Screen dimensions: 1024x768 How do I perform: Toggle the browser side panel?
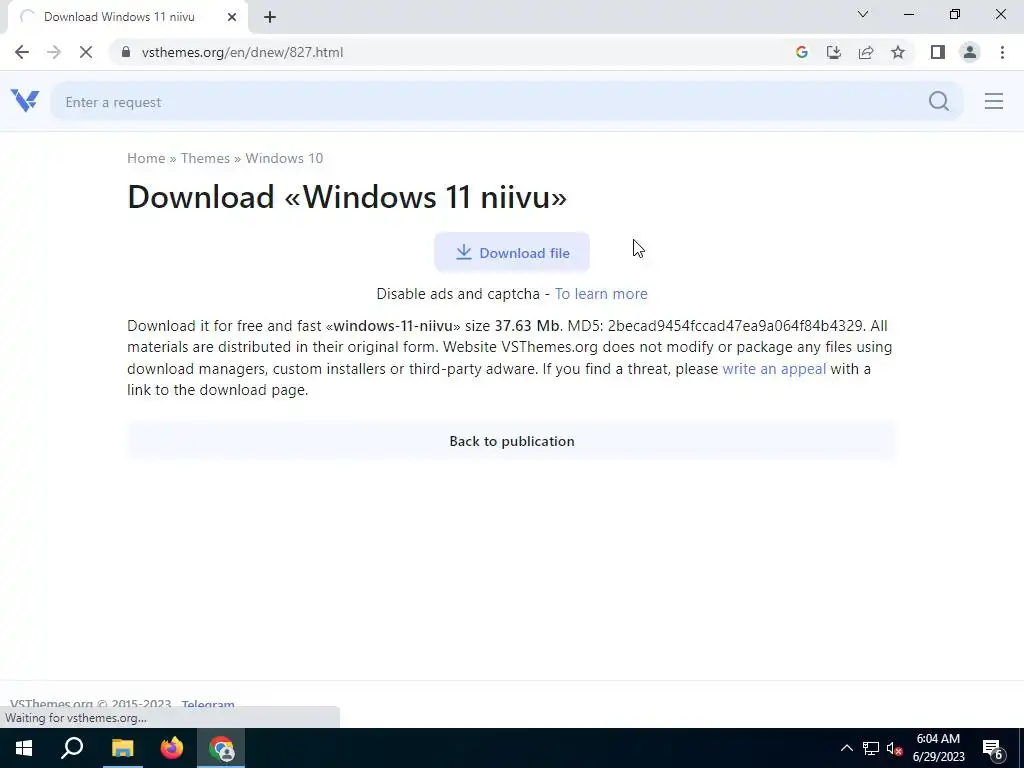tap(937, 52)
